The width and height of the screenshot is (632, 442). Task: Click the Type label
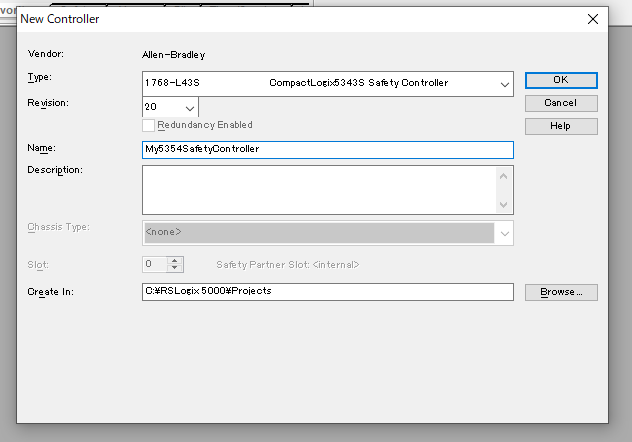pyautogui.click(x=40, y=77)
